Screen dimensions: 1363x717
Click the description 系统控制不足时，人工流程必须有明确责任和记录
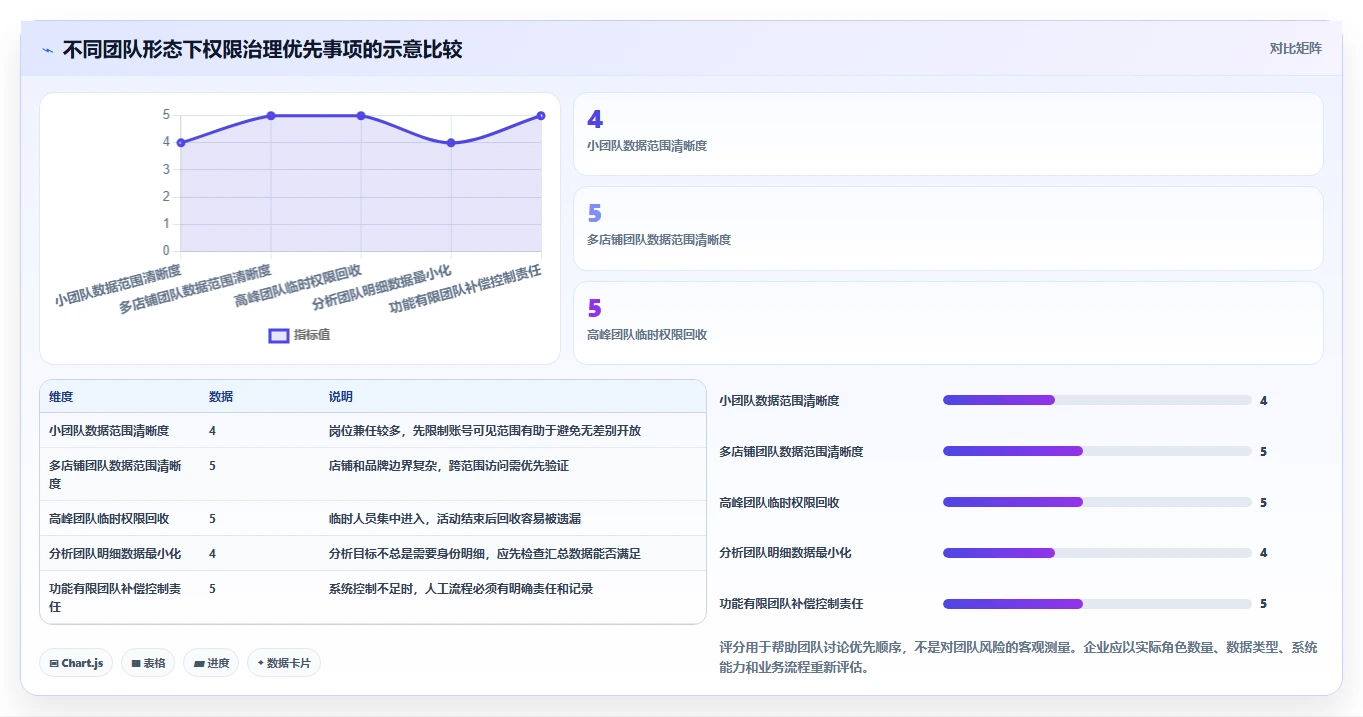[x=461, y=589]
